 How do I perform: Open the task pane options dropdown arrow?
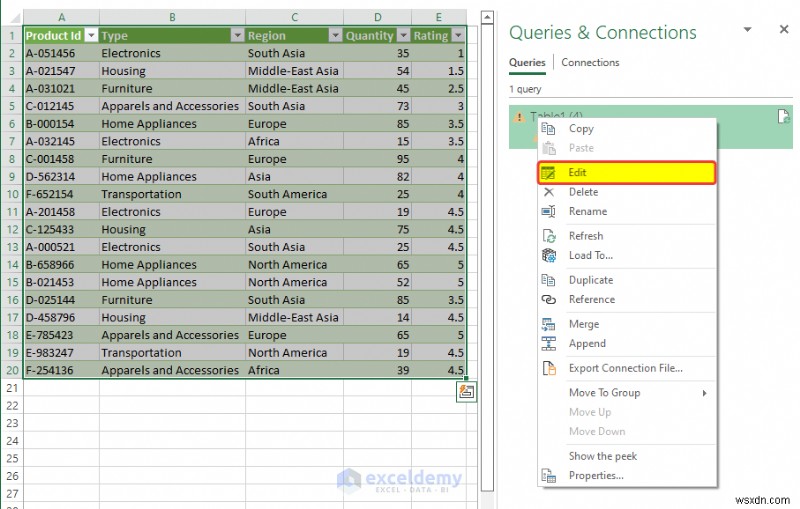[747, 30]
